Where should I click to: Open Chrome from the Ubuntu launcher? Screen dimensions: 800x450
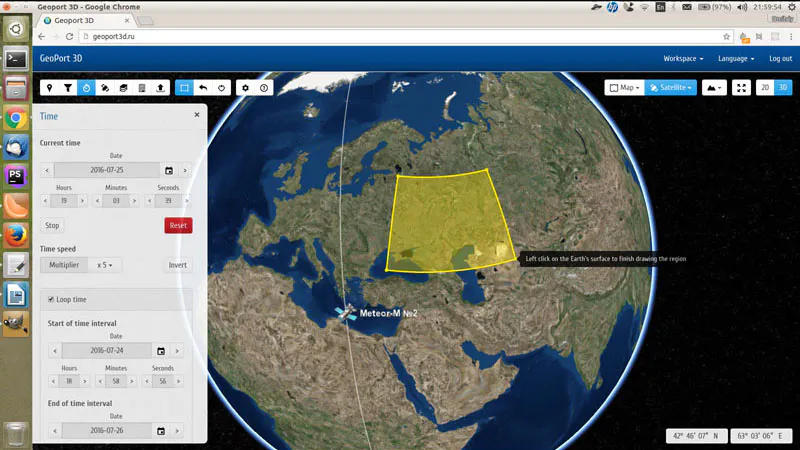[x=16, y=118]
